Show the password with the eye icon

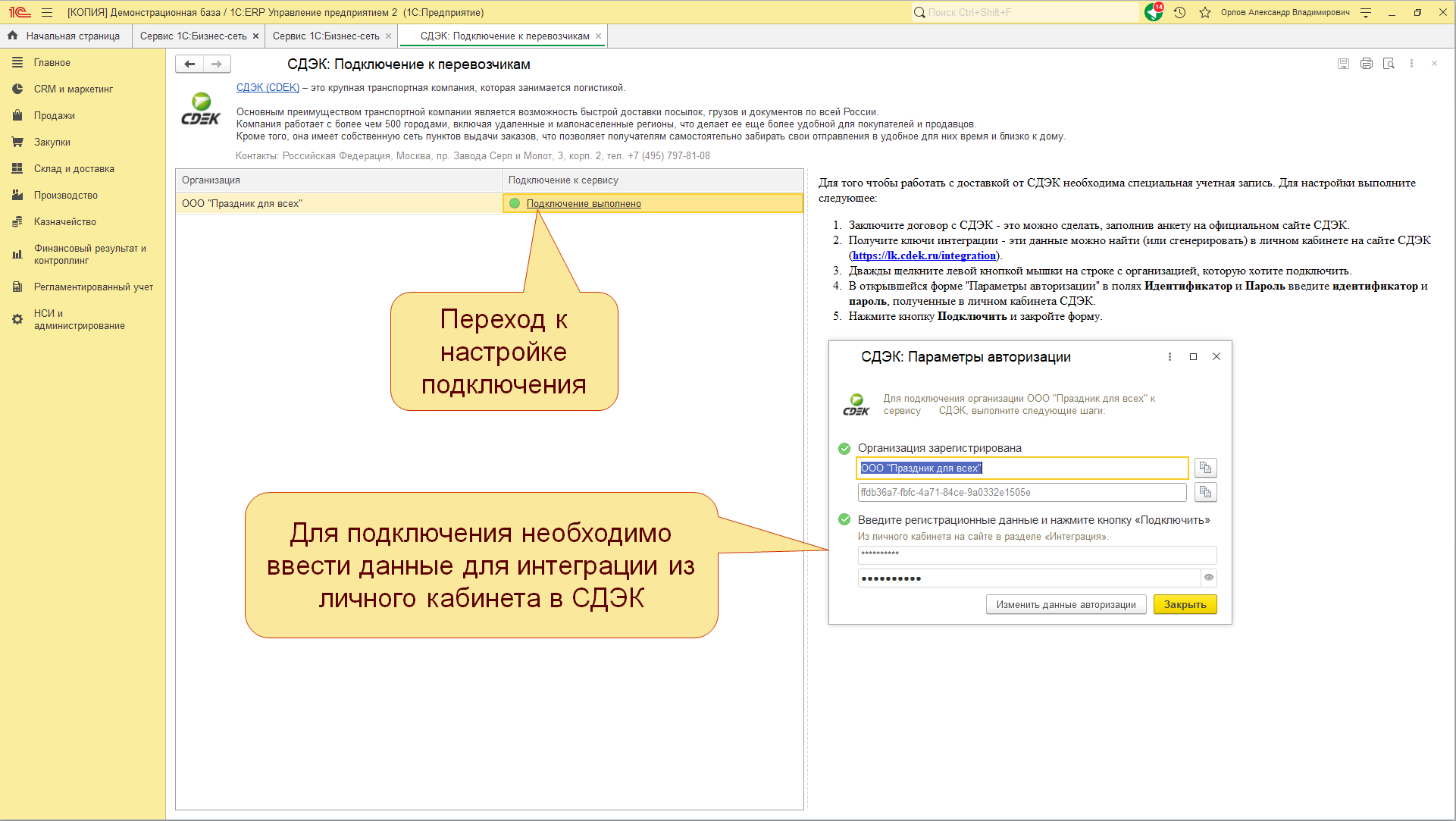click(x=1209, y=578)
